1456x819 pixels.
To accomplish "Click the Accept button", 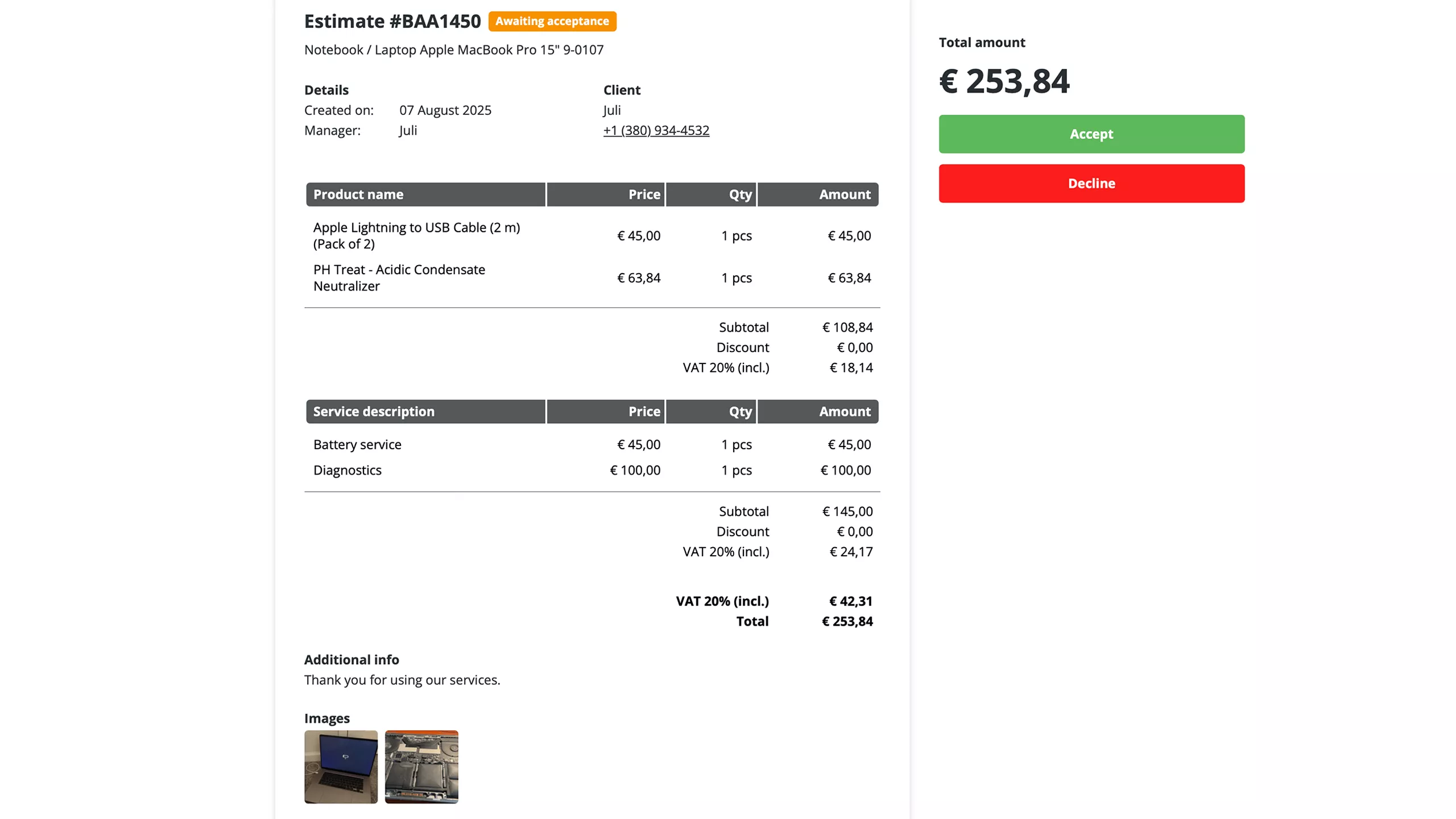I will click(x=1091, y=134).
